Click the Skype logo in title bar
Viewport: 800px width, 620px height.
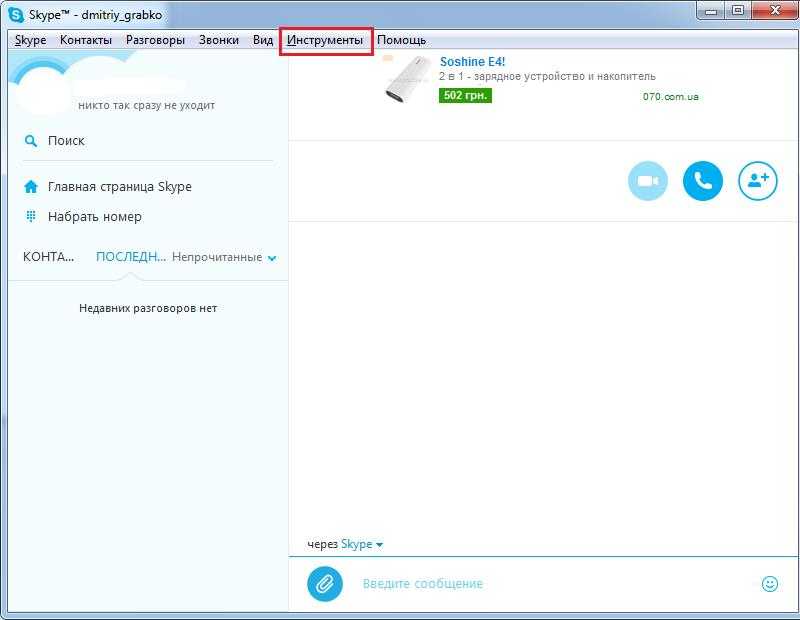point(16,15)
